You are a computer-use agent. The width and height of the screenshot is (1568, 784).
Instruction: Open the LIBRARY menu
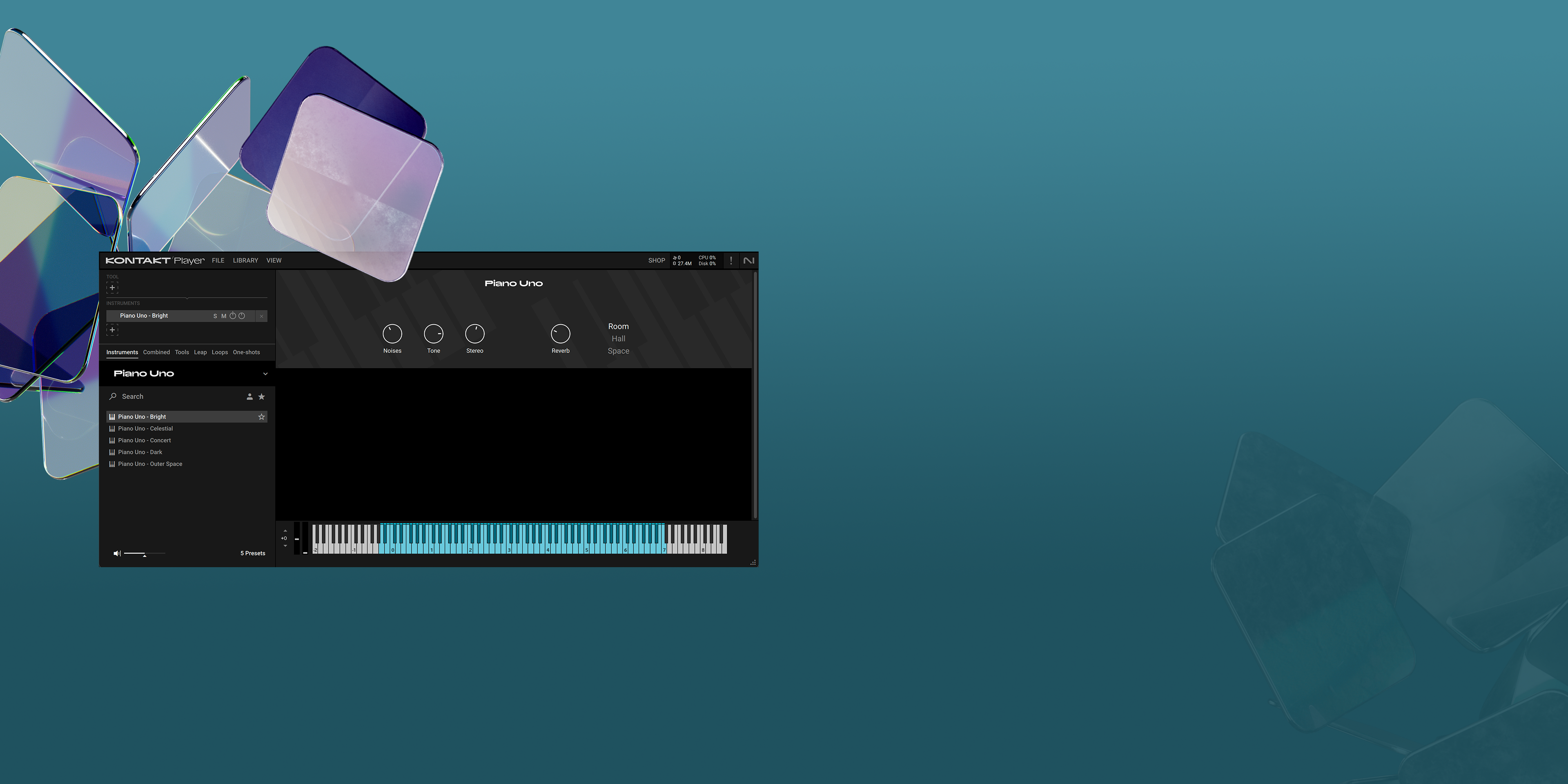pyautogui.click(x=245, y=261)
